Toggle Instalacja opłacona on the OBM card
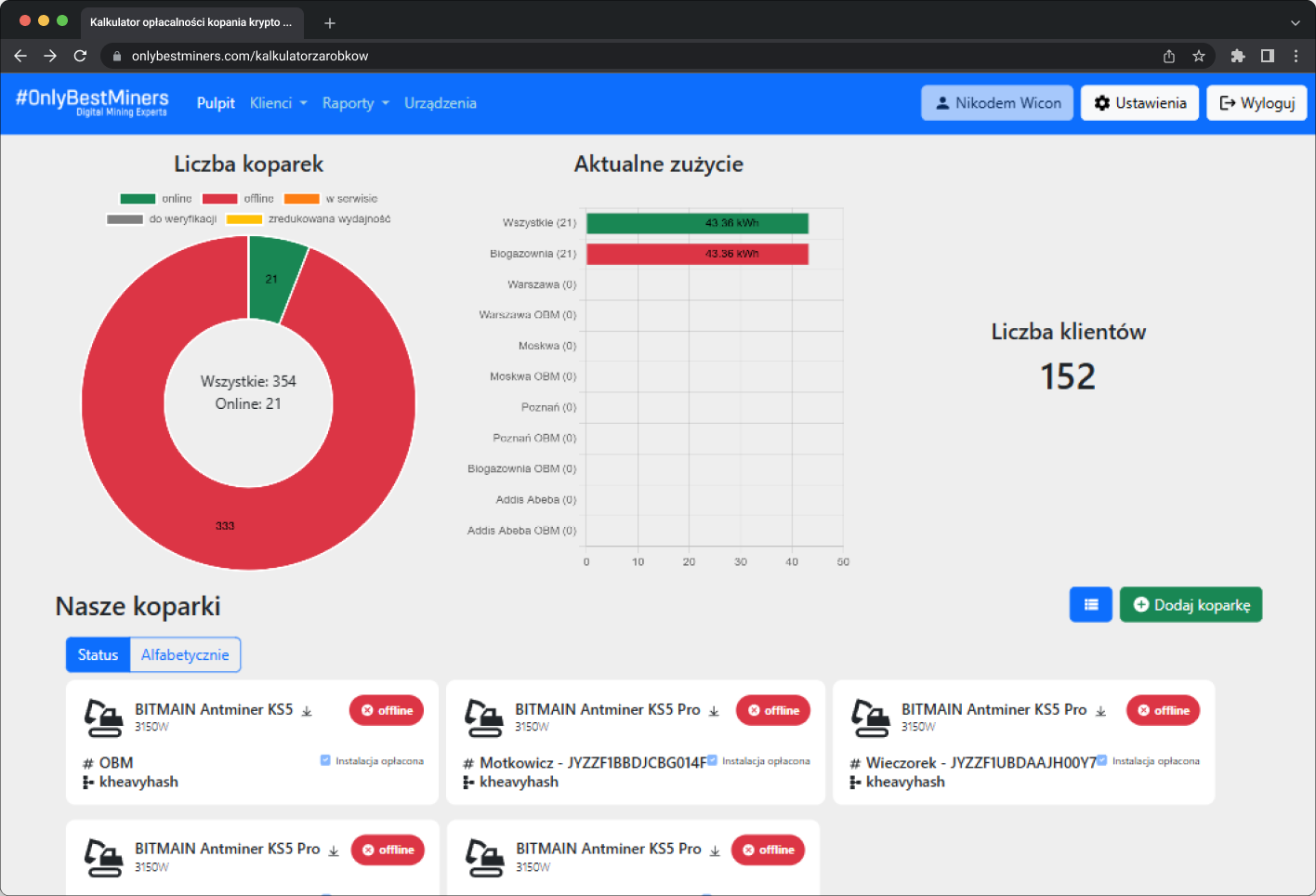1316x896 pixels. coord(325,759)
